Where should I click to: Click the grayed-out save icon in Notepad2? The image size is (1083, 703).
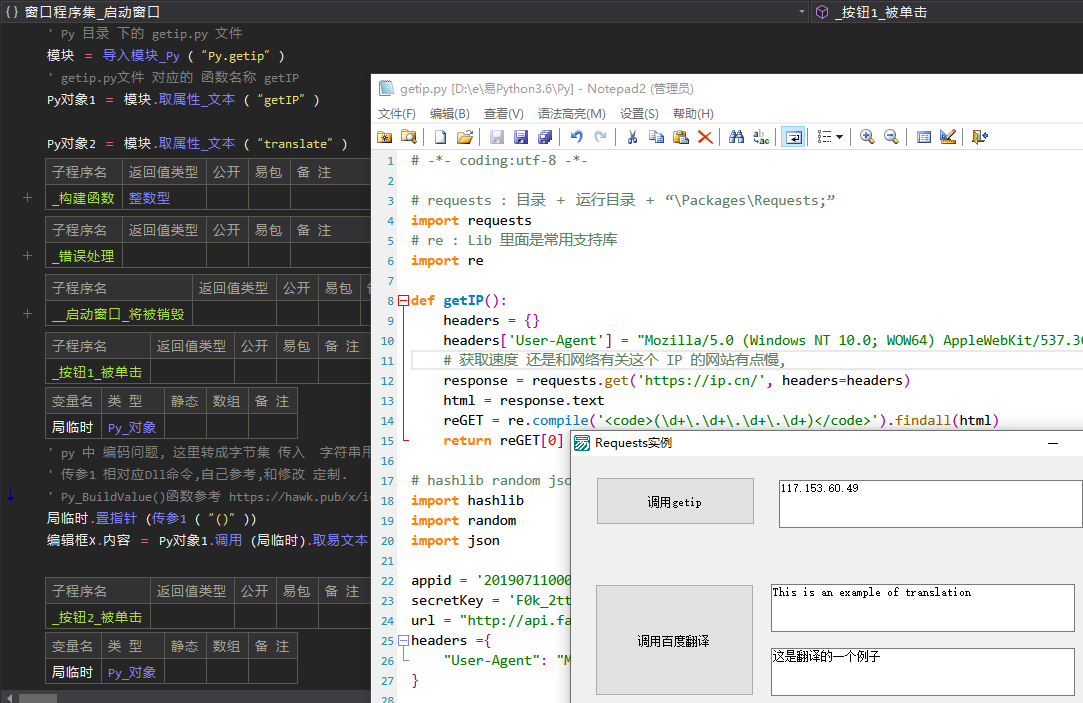[x=497, y=137]
